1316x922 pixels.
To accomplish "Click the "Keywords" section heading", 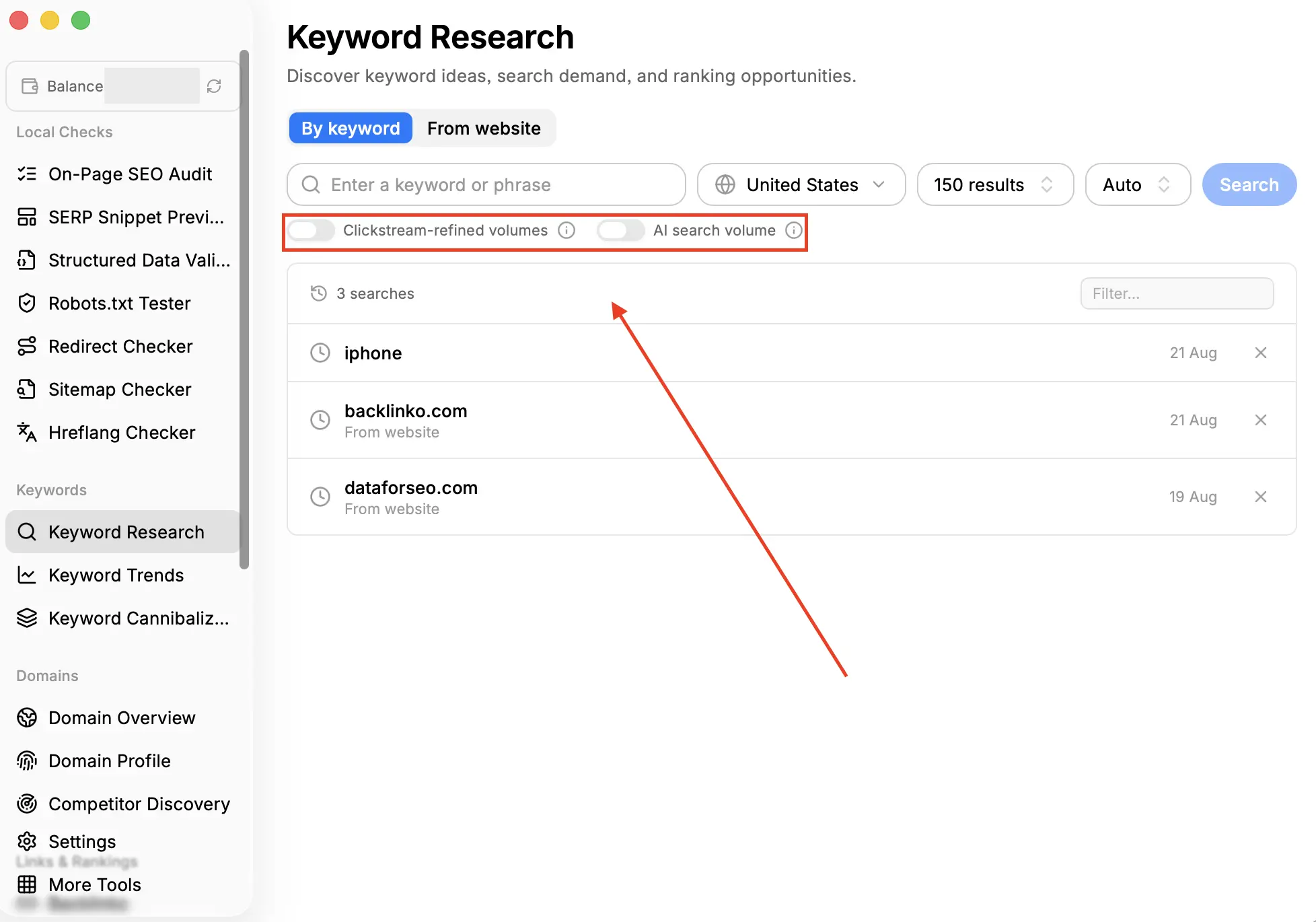I will (x=51, y=490).
